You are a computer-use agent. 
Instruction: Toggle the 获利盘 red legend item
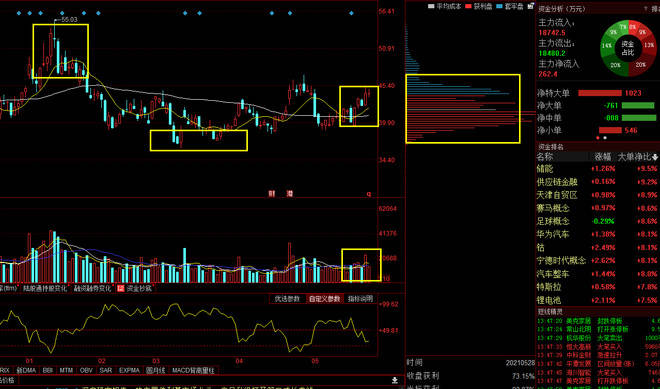tap(479, 7)
